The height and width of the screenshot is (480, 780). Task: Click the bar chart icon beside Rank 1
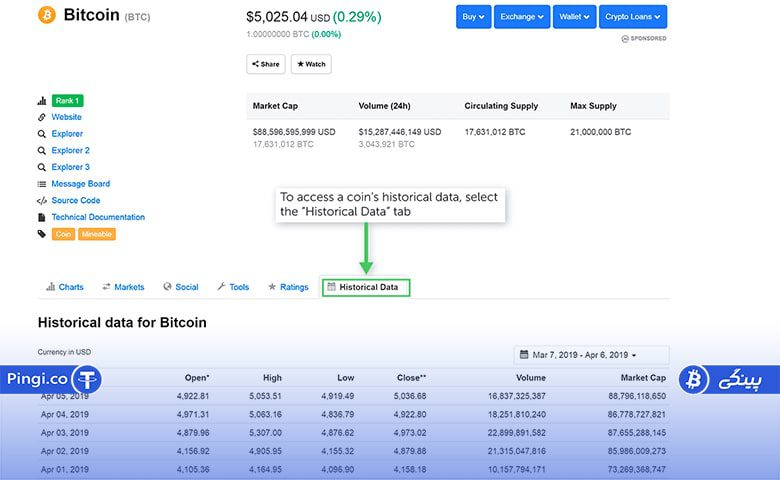42,101
